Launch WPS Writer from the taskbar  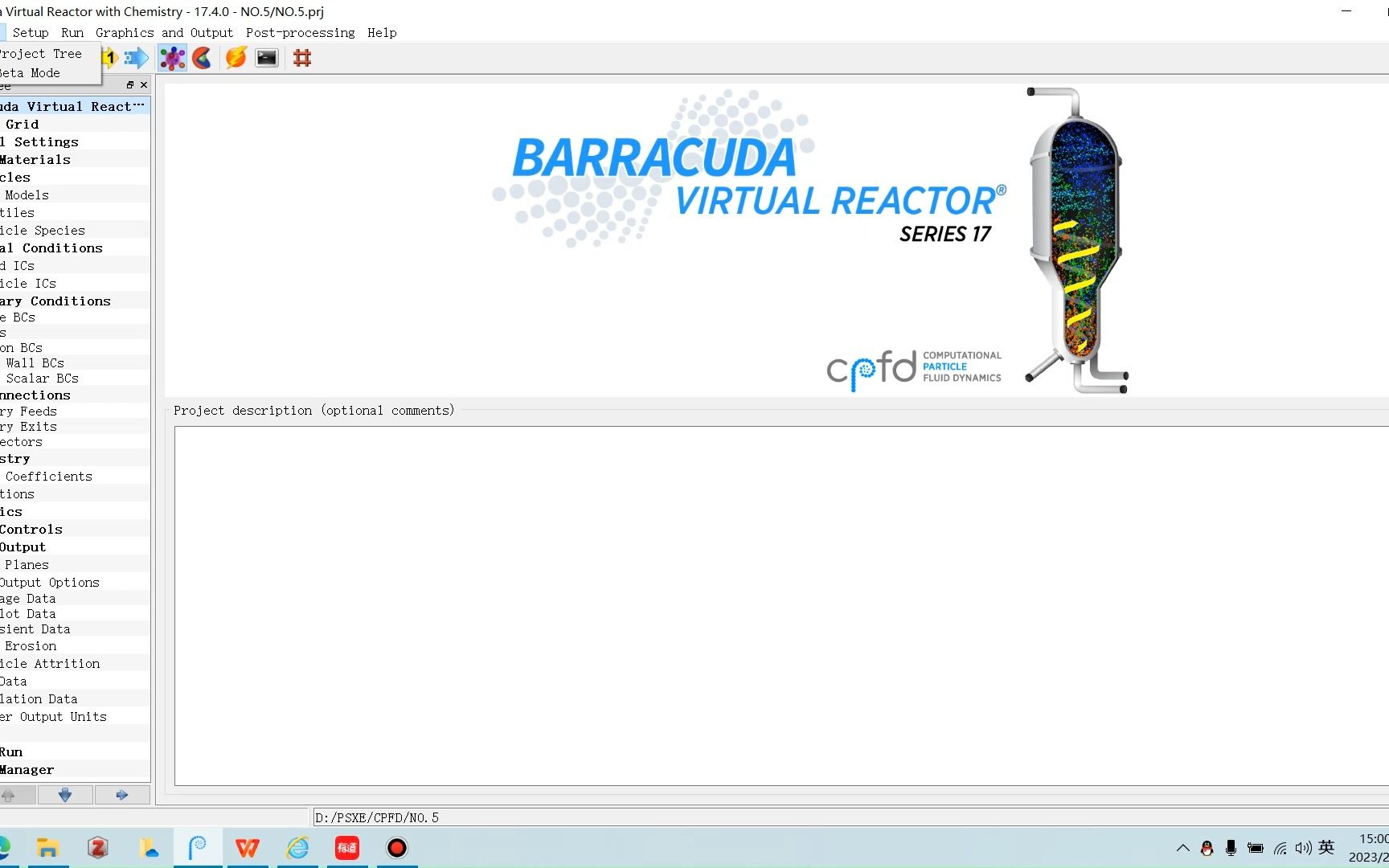(x=248, y=848)
